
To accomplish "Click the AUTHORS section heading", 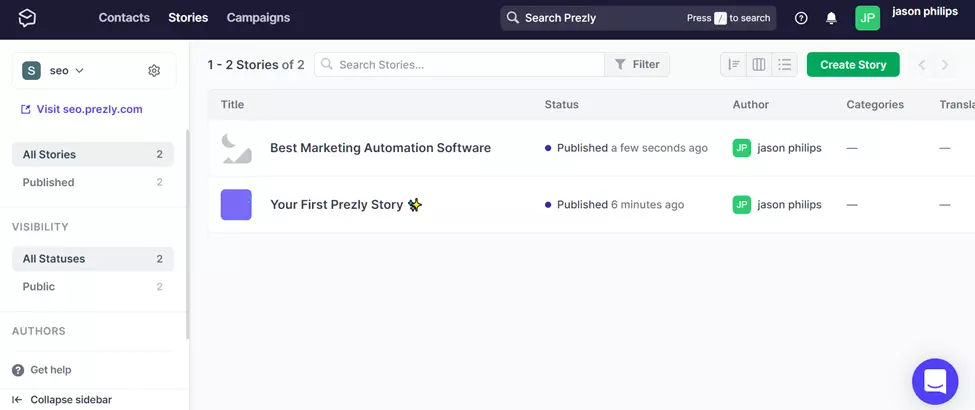I will 39,331.
